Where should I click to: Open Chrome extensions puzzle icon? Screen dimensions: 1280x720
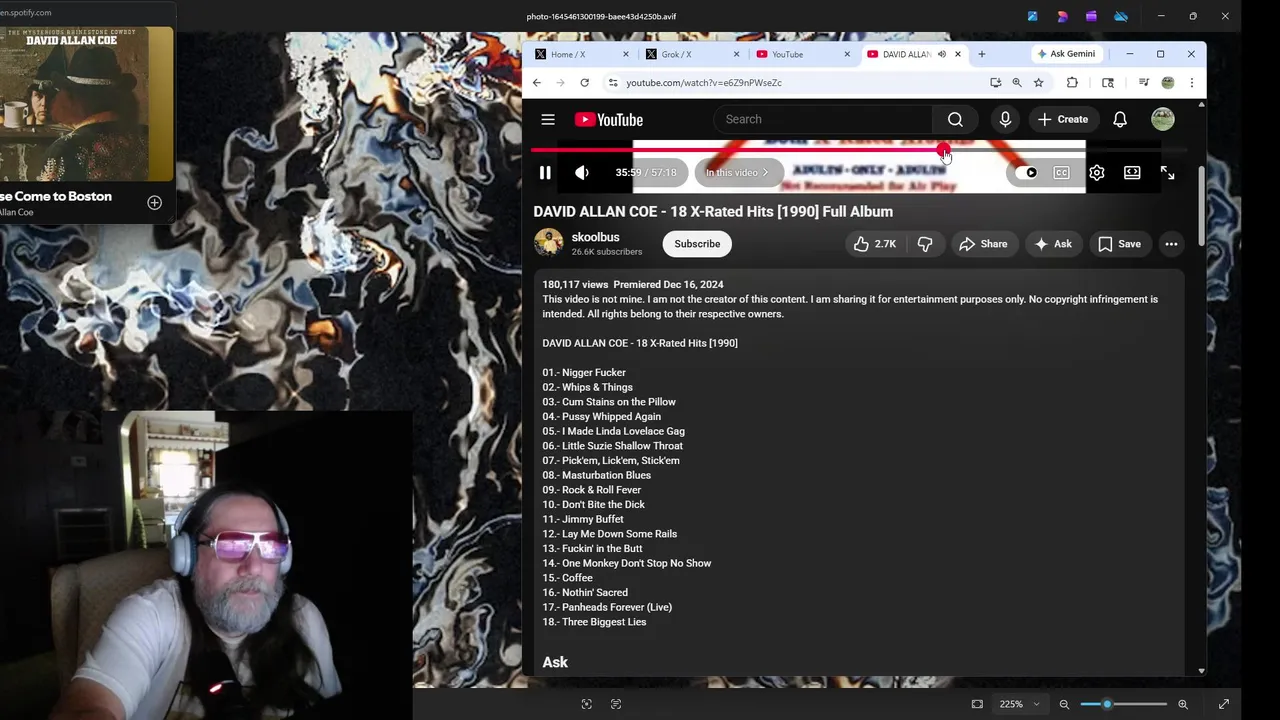pyautogui.click(x=1072, y=83)
